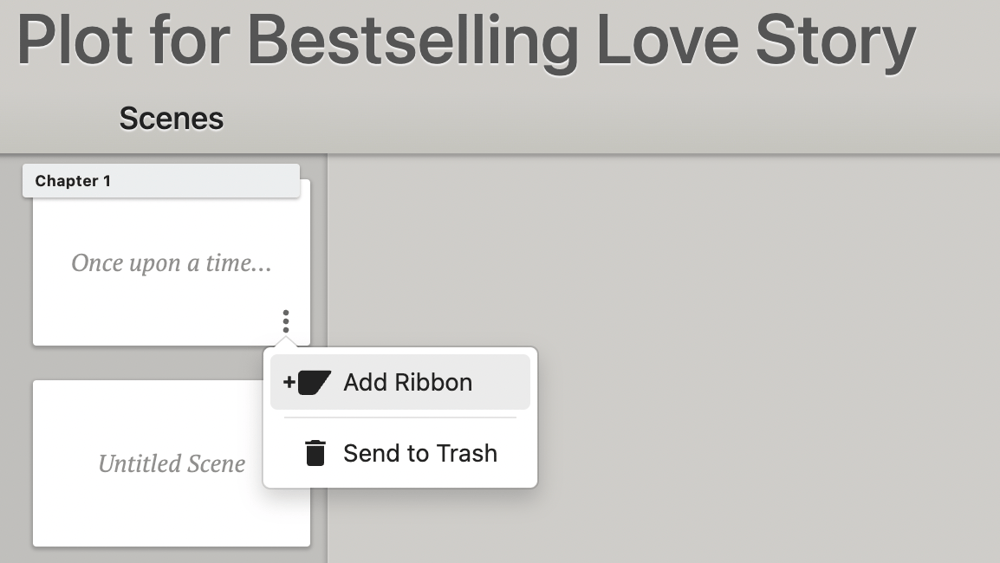Edit the "Untitled Scene" title text
This screenshot has width=1000, height=563.
(x=172, y=464)
